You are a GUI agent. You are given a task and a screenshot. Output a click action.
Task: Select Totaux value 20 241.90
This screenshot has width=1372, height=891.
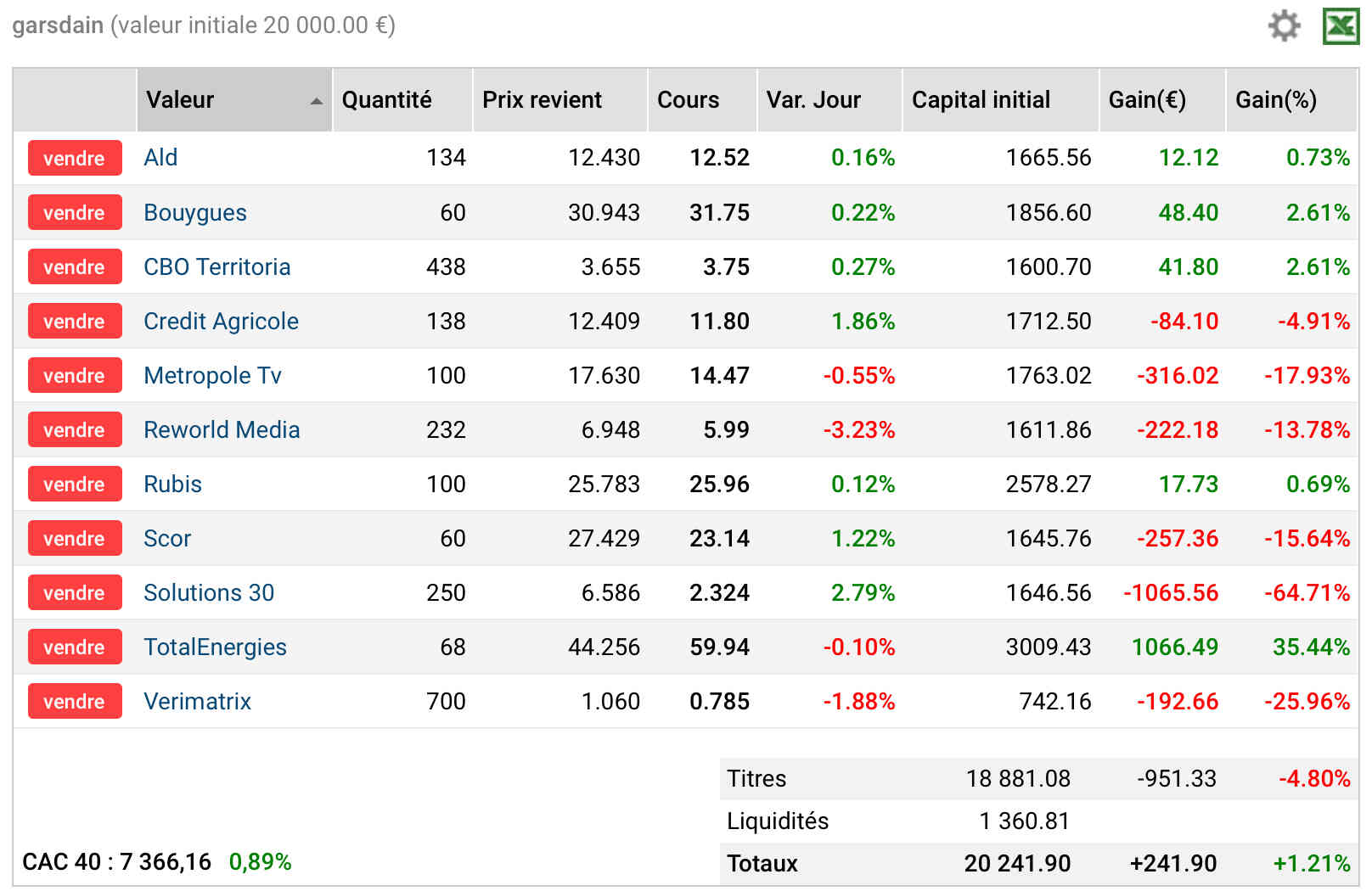(1017, 864)
